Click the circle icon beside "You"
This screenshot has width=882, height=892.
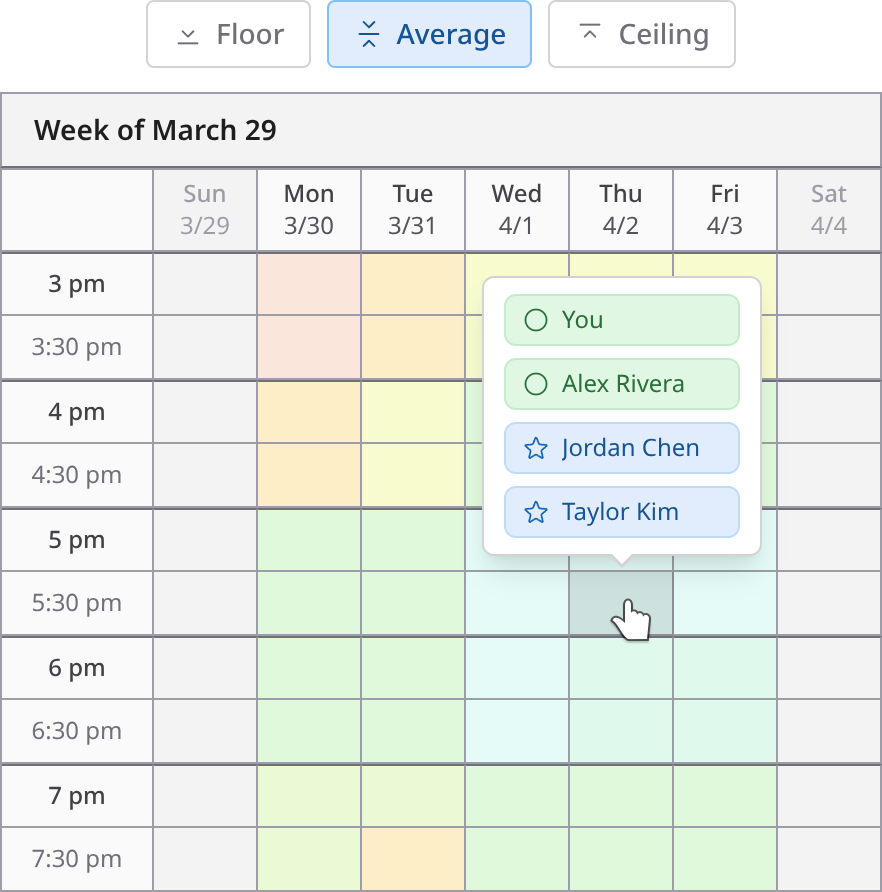pos(536,320)
